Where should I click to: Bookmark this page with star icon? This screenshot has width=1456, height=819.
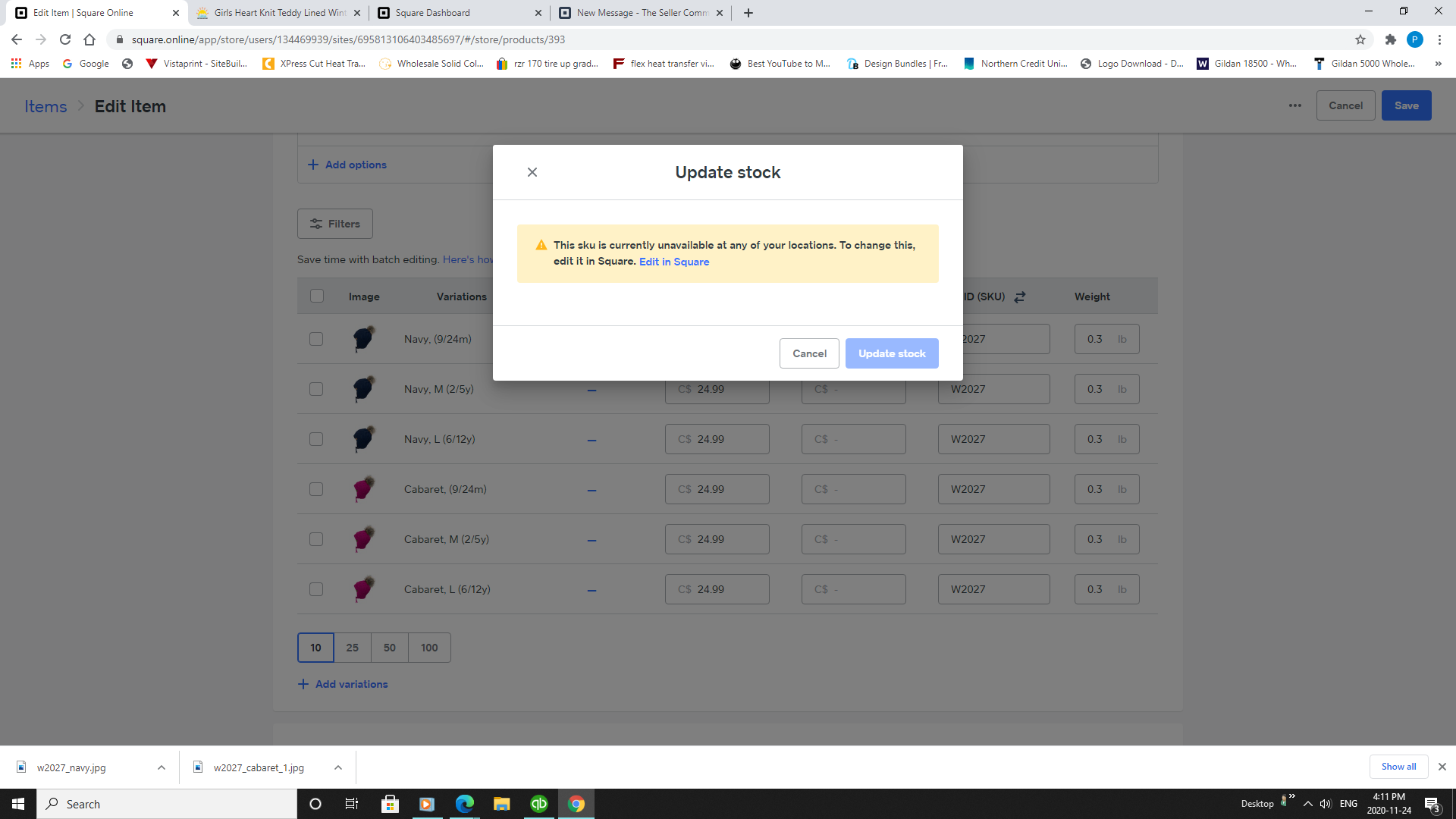(1360, 39)
